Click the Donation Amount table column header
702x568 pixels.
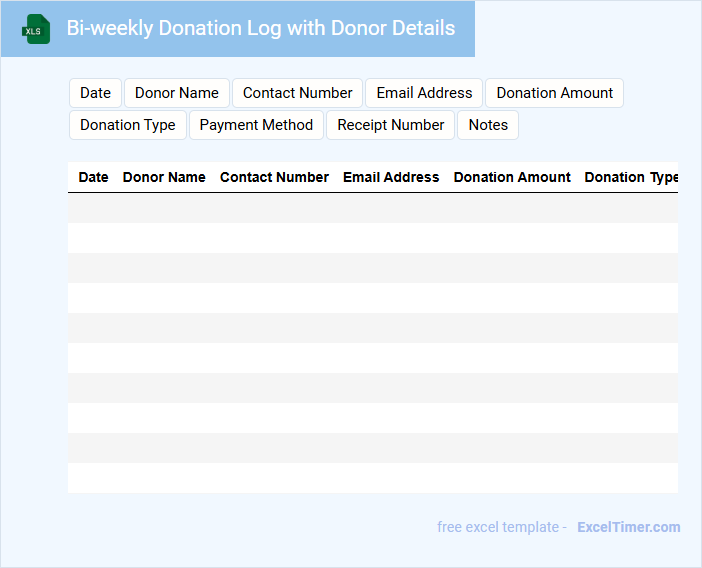512,177
